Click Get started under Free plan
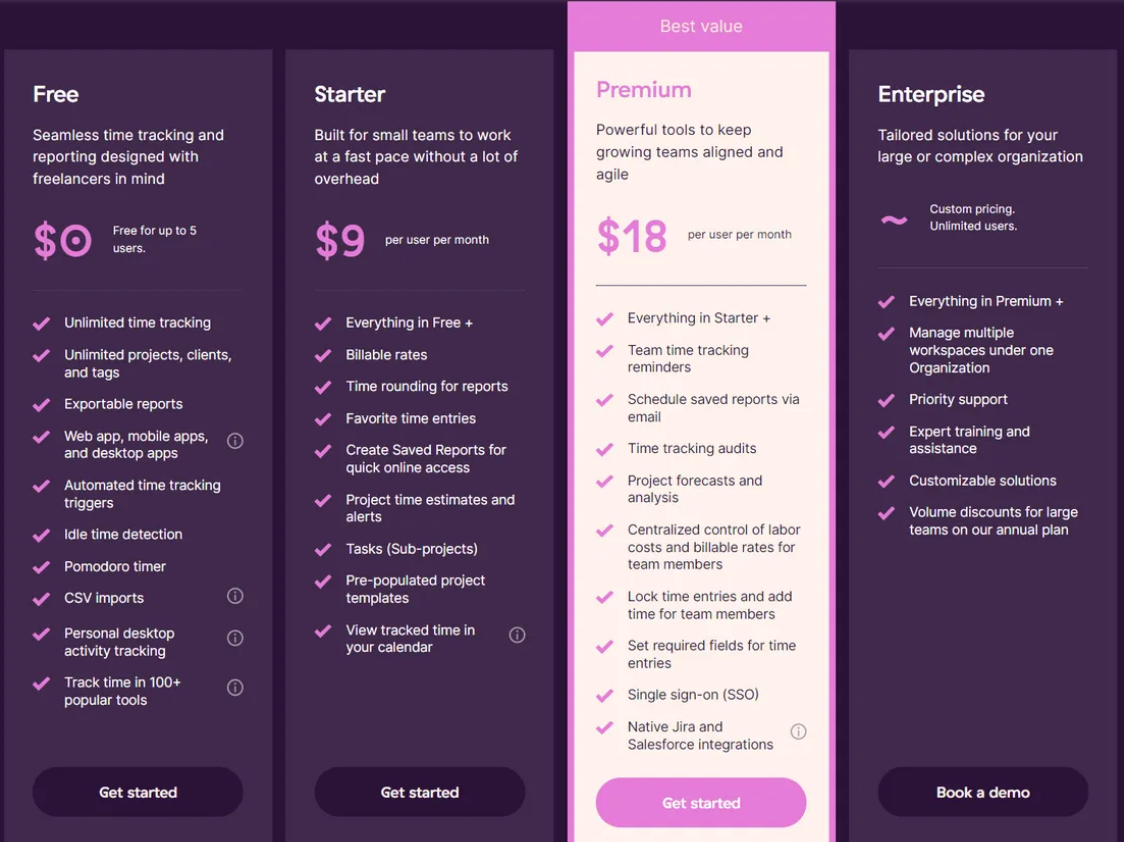The image size is (1124, 842). (x=138, y=792)
